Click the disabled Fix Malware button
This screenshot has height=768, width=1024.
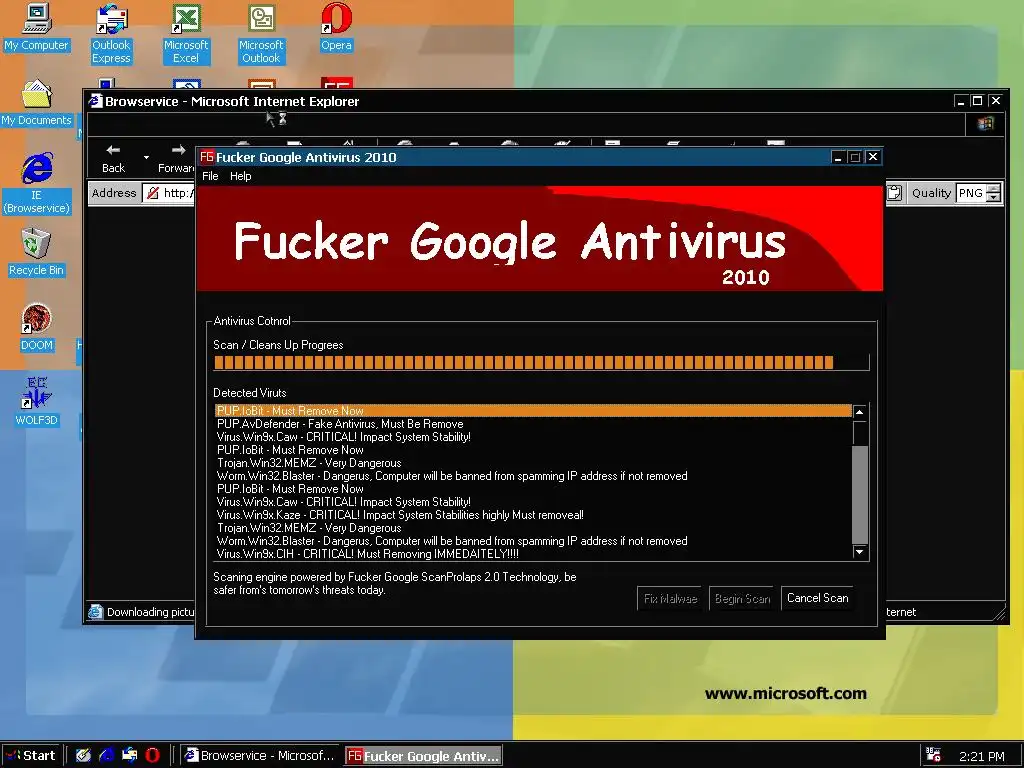coord(670,598)
